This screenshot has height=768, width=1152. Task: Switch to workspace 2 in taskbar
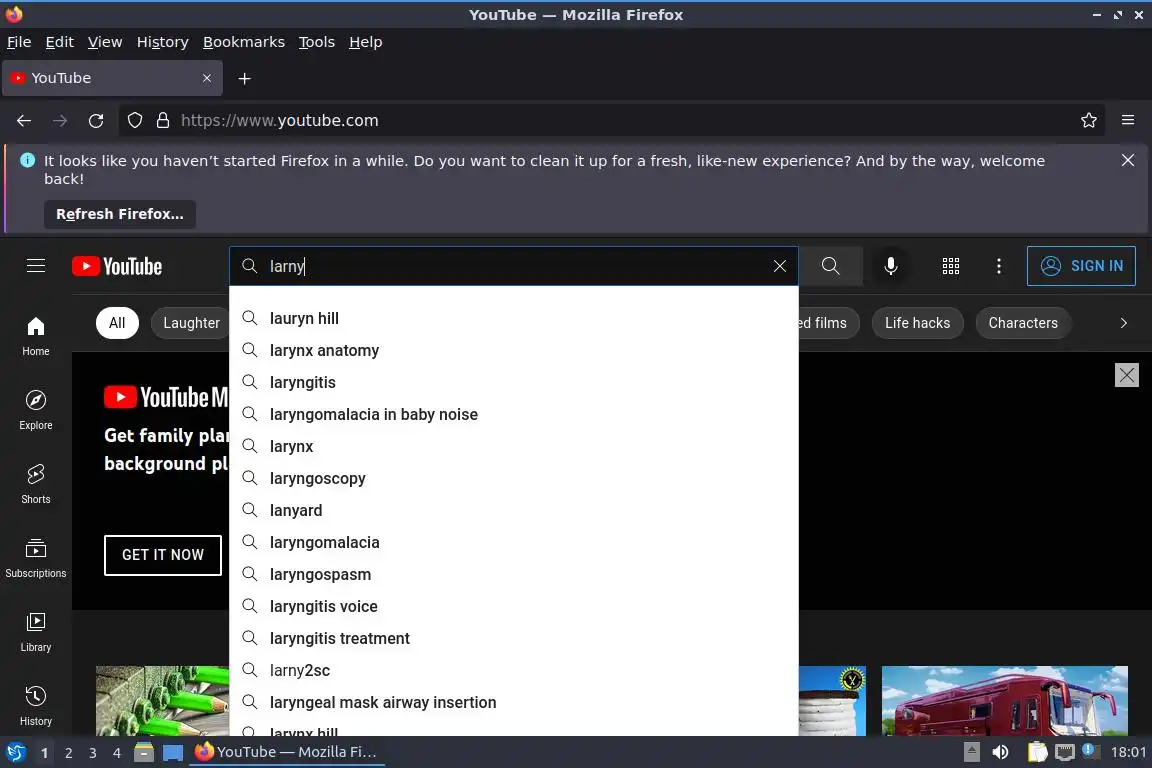click(x=68, y=753)
